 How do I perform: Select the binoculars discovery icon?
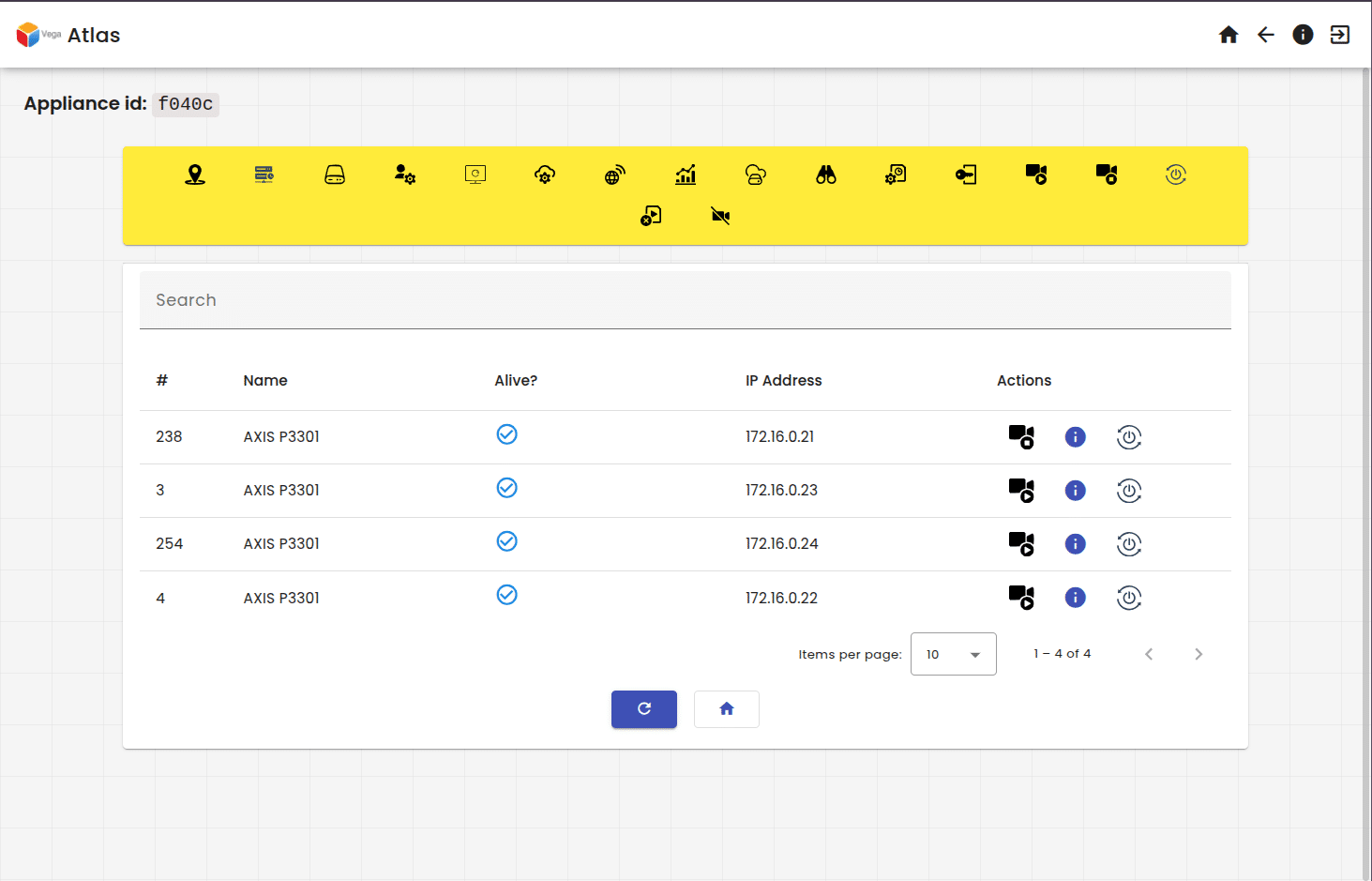coord(825,175)
